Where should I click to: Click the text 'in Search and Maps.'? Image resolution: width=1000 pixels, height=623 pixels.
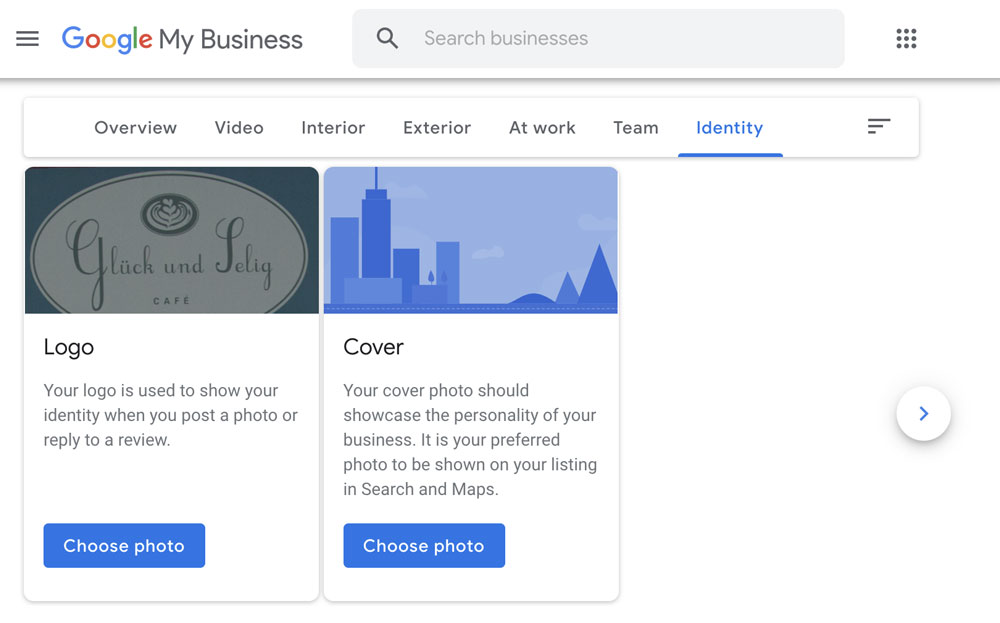point(421,489)
